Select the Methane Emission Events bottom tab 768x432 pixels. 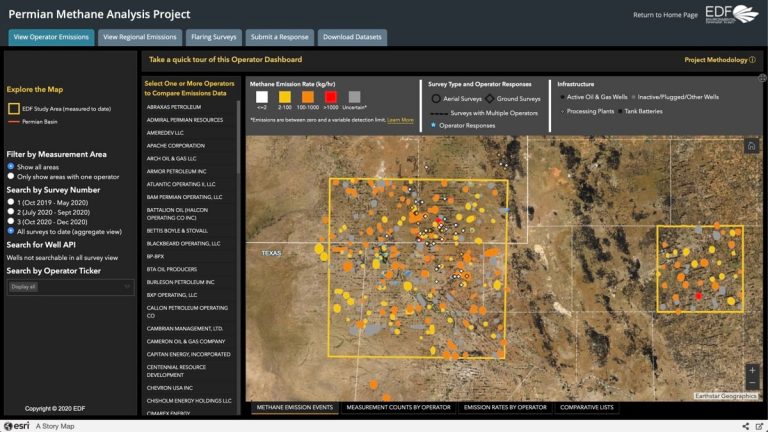(x=294, y=408)
